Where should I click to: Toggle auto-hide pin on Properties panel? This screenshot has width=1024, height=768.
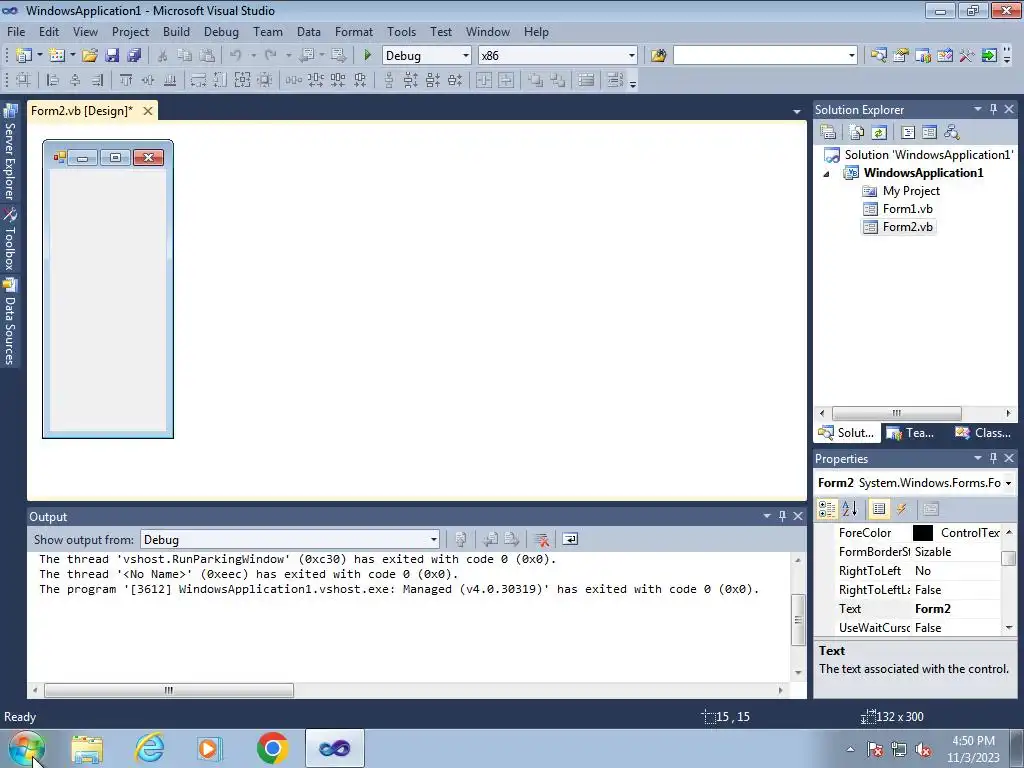(x=993, y=458)
